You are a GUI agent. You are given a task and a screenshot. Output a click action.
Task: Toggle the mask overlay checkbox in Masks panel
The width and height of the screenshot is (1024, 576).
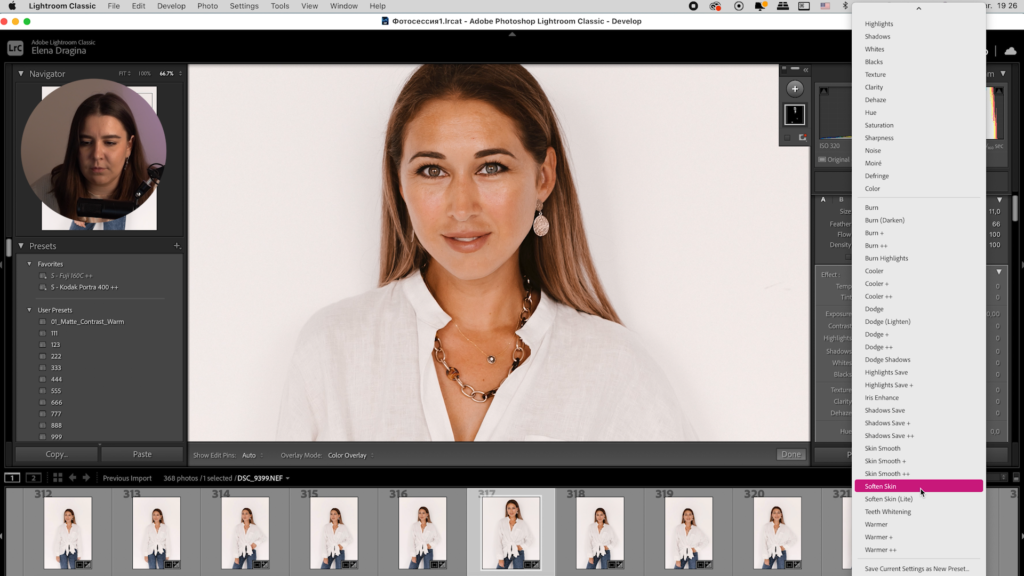tap(787, 137)
